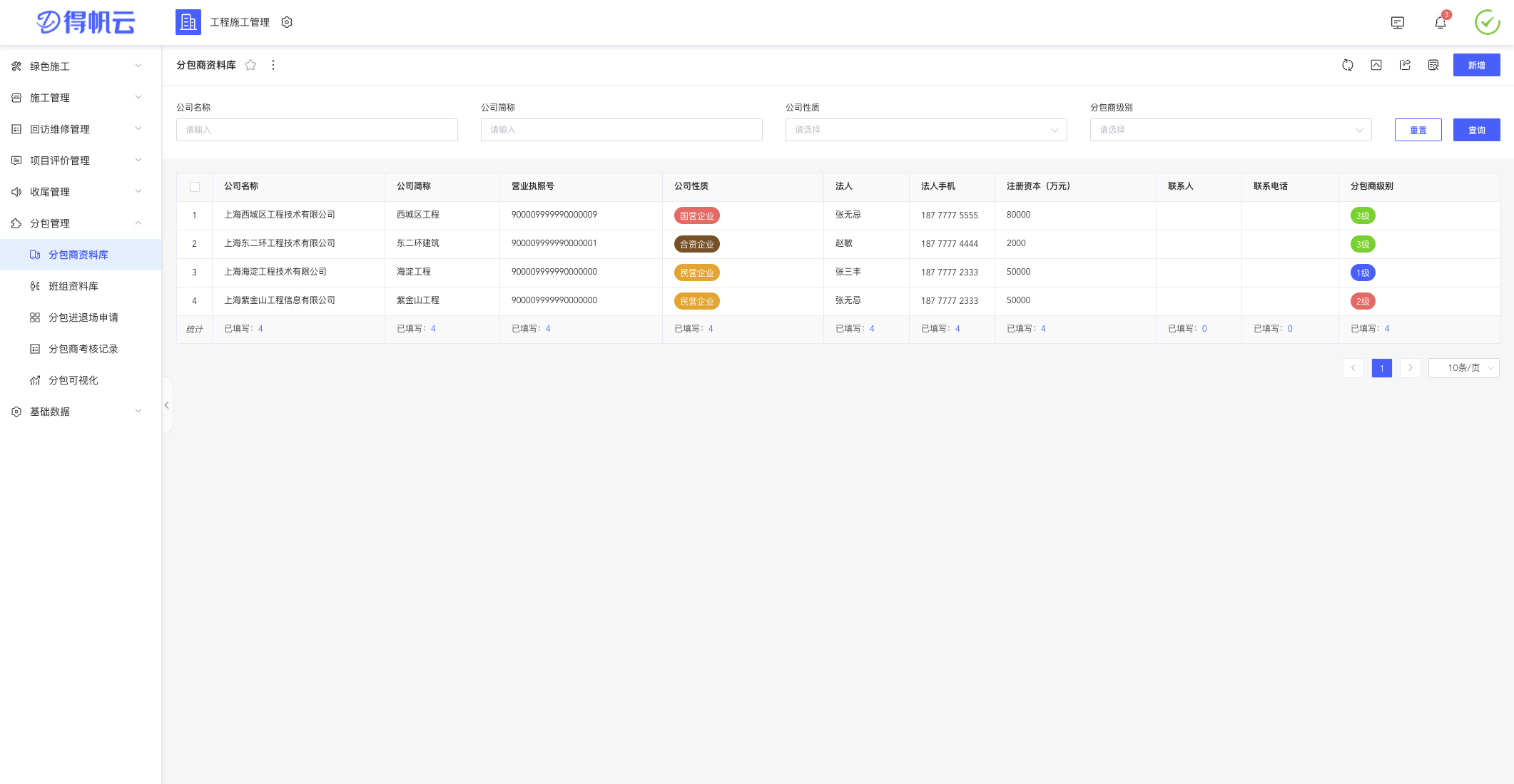Click the brown 合资企业 tag
This screenshot has width=1514, height=784.
point(697,244)
